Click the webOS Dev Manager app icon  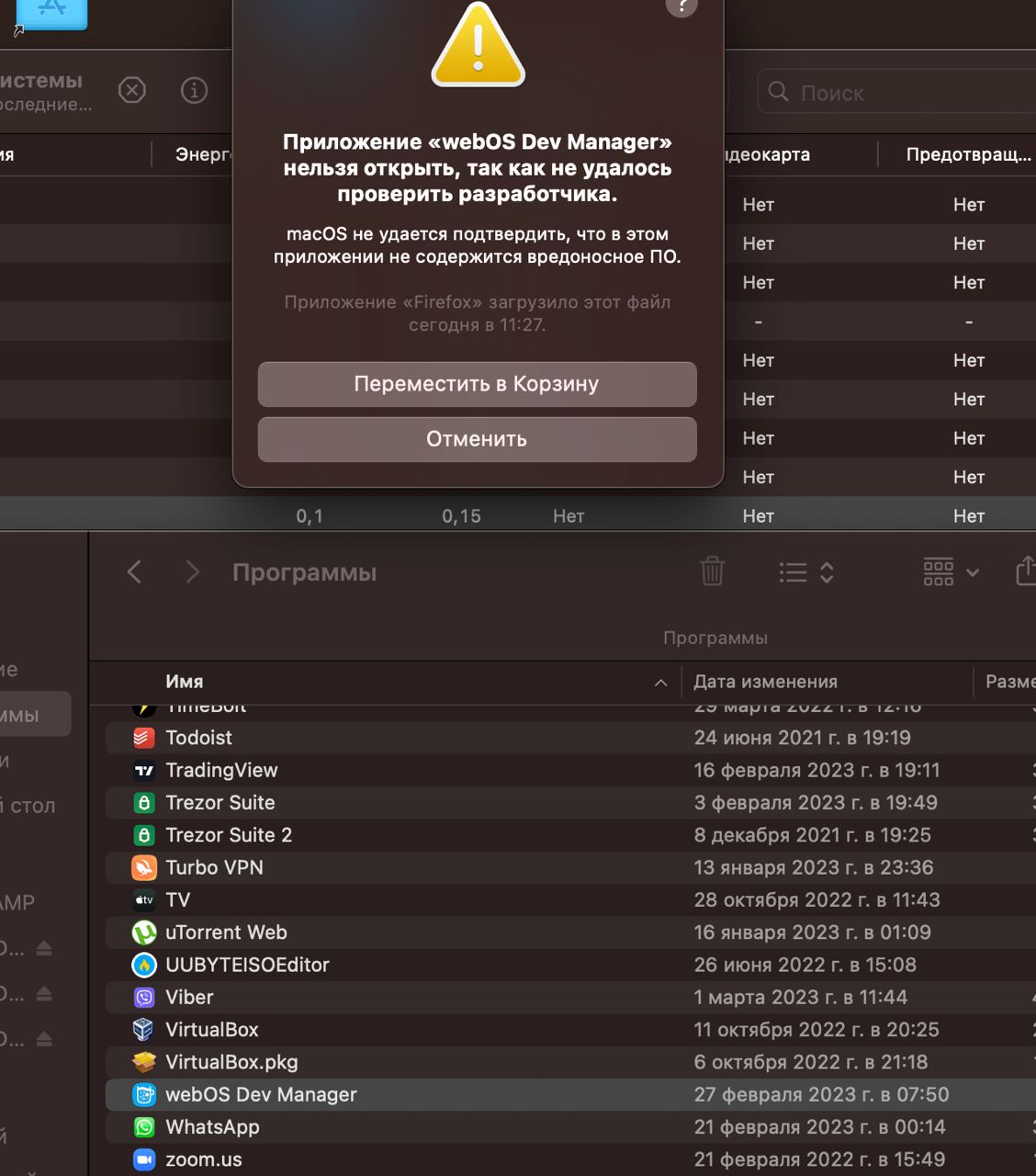pyautogui.click(x=144, y=1095)
